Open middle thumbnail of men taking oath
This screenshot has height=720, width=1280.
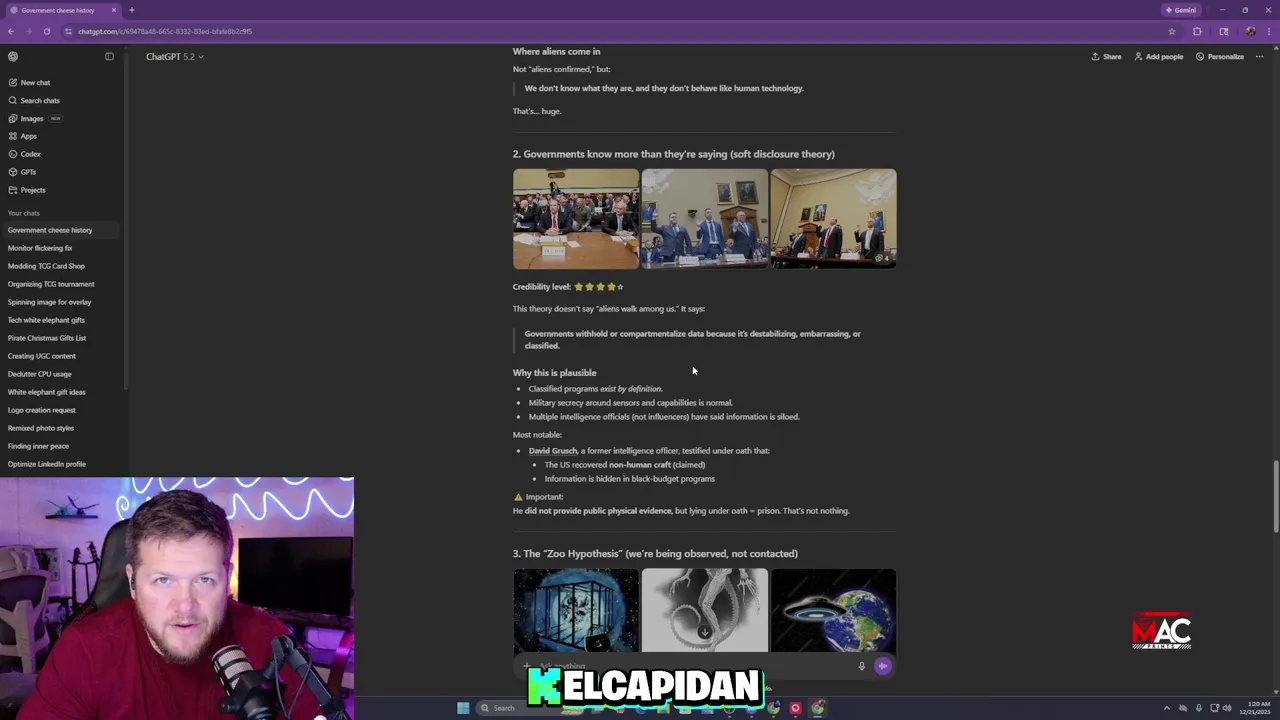(705, 219)
